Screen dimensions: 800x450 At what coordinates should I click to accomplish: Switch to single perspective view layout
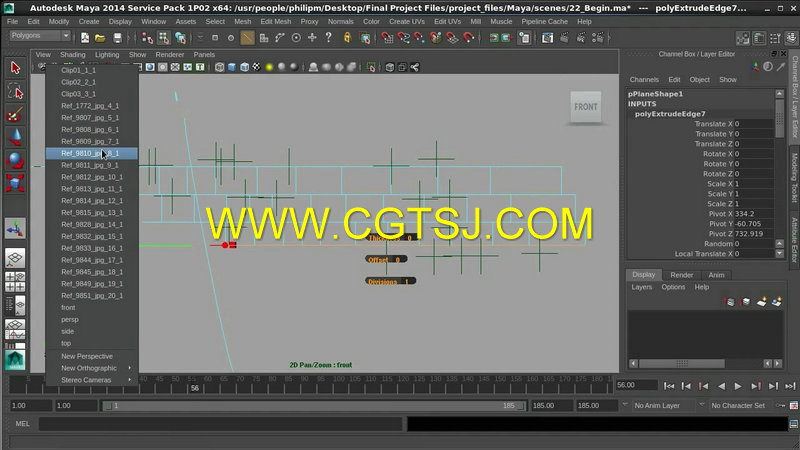15,258
